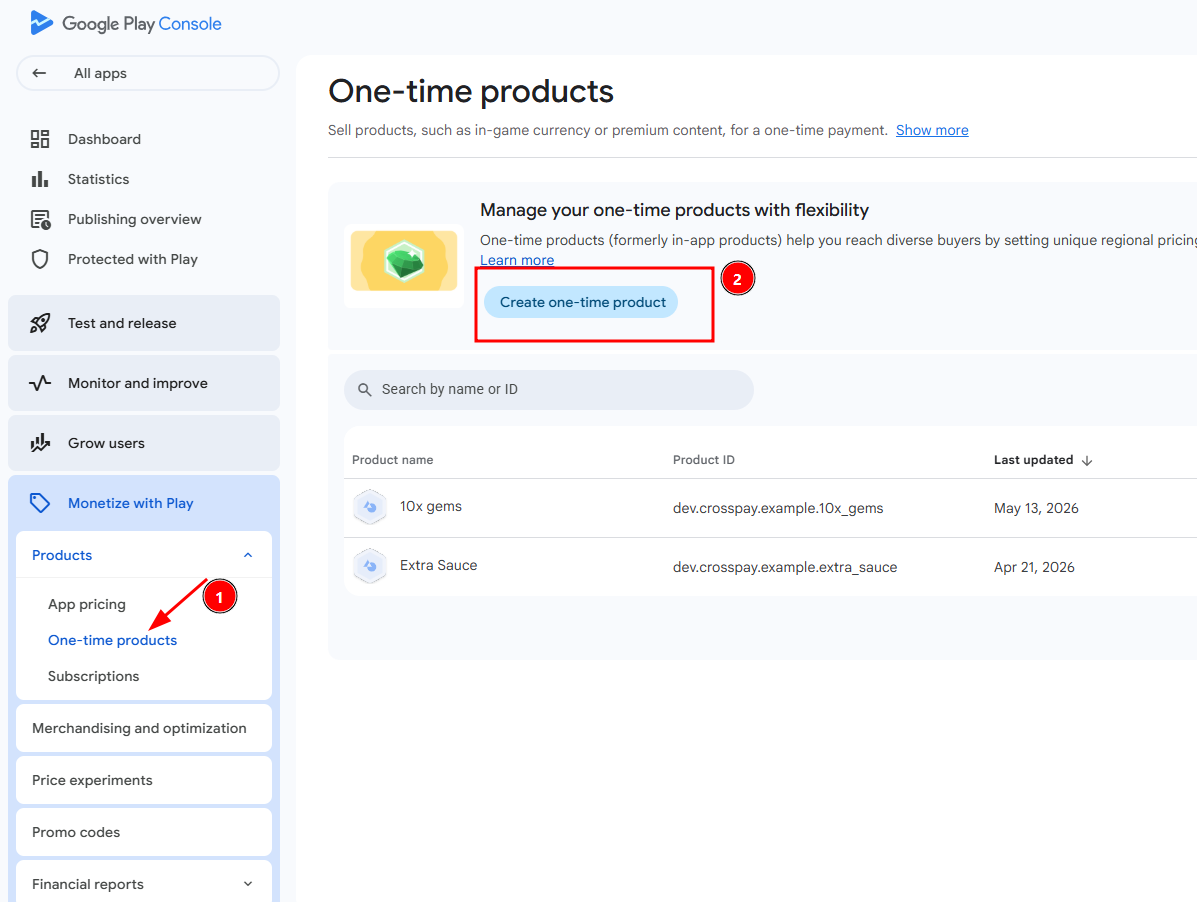This screenshot has width=1197, height=902.
Task: Click the Test and release rocket icon
Action: coord(40,324)
